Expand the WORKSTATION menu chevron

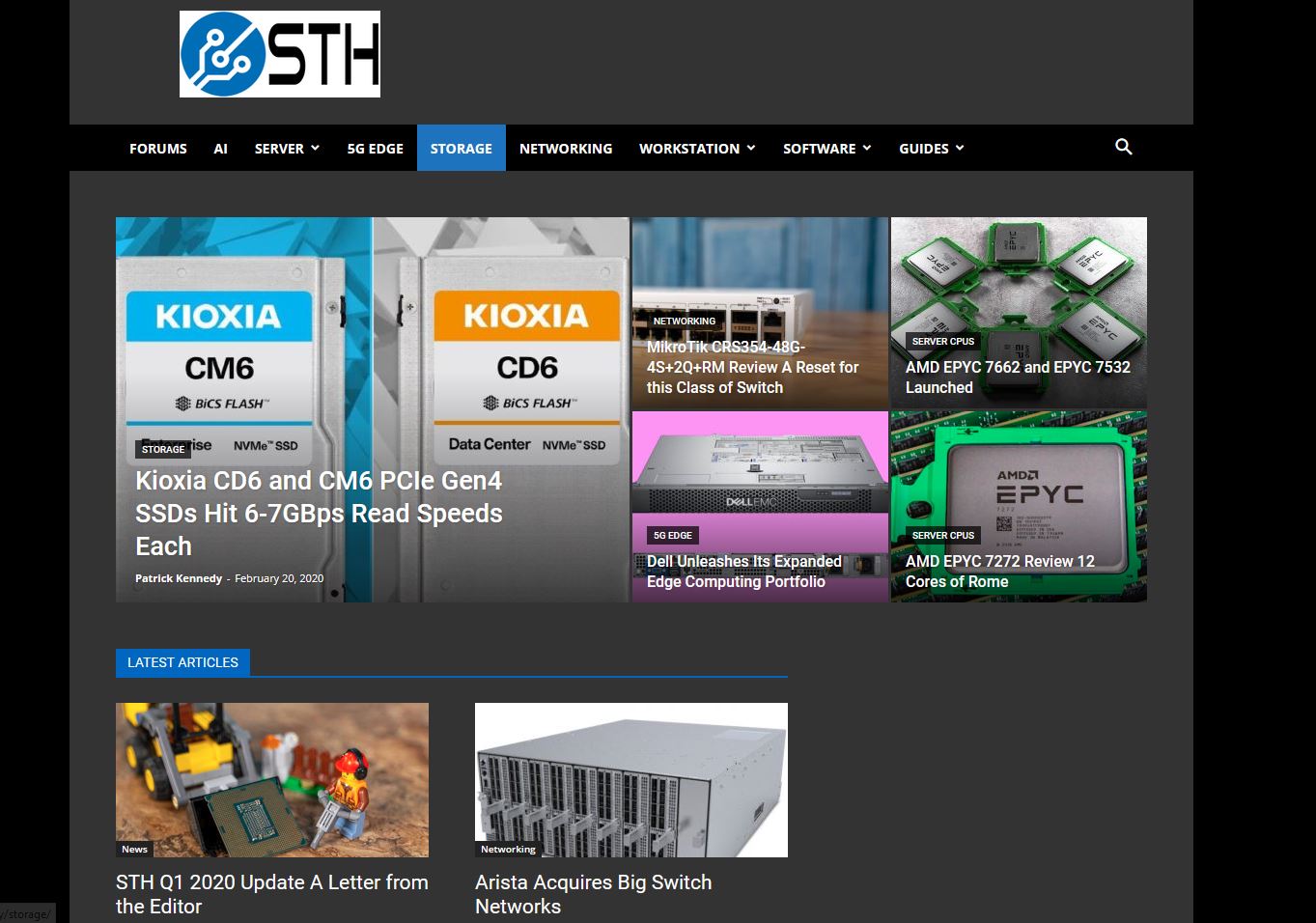tap(751, 148)
